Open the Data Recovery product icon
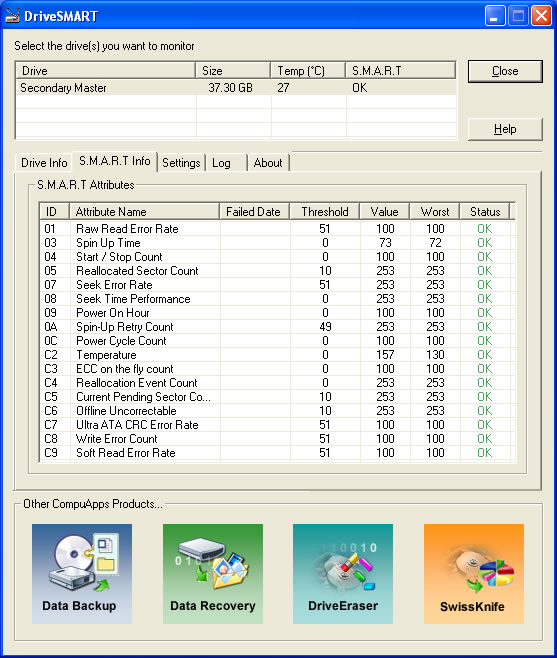Viewport: 557px width, 658px height. (213, 574)
